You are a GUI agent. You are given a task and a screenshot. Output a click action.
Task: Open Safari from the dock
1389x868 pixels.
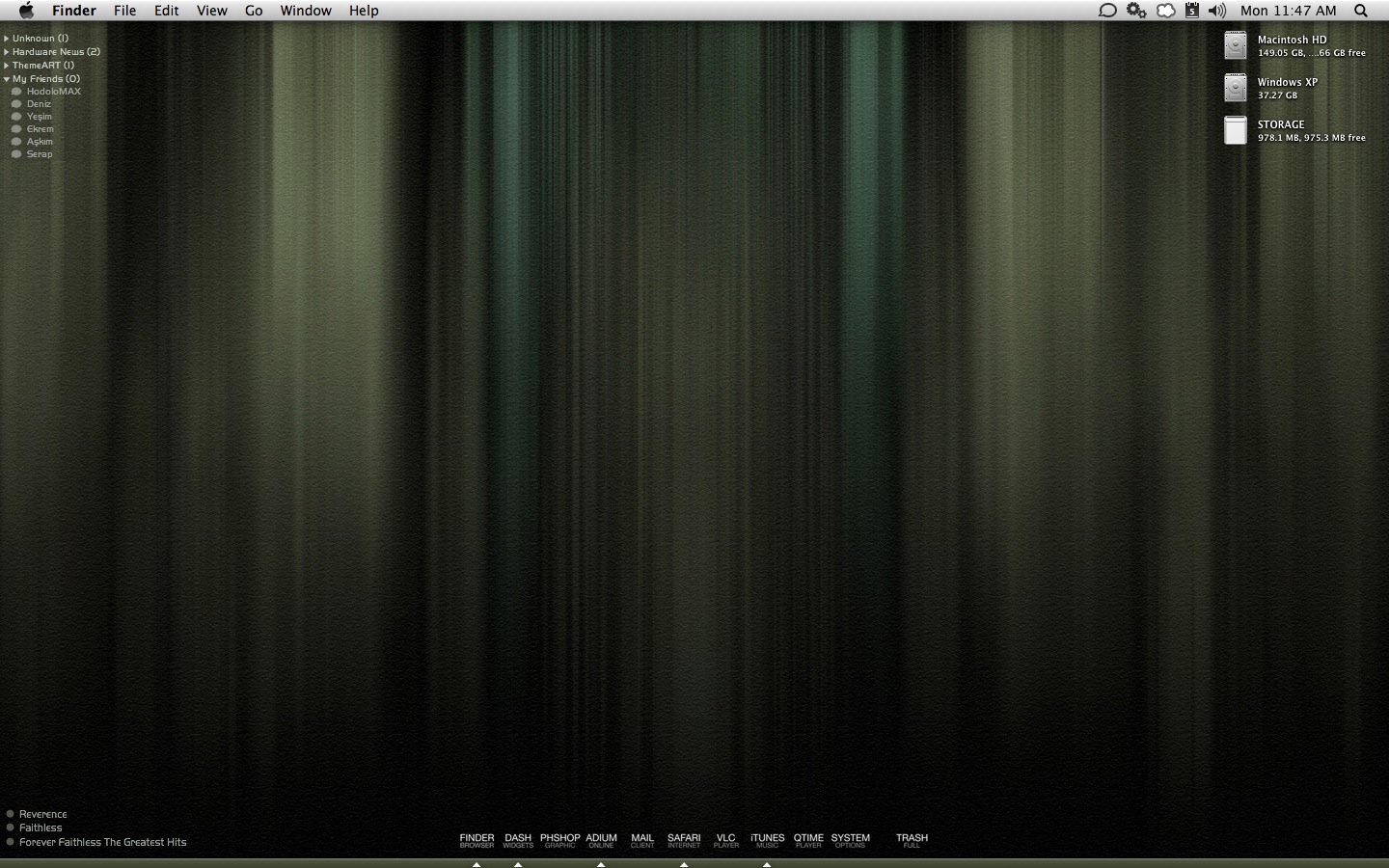[x=684, y=841]
